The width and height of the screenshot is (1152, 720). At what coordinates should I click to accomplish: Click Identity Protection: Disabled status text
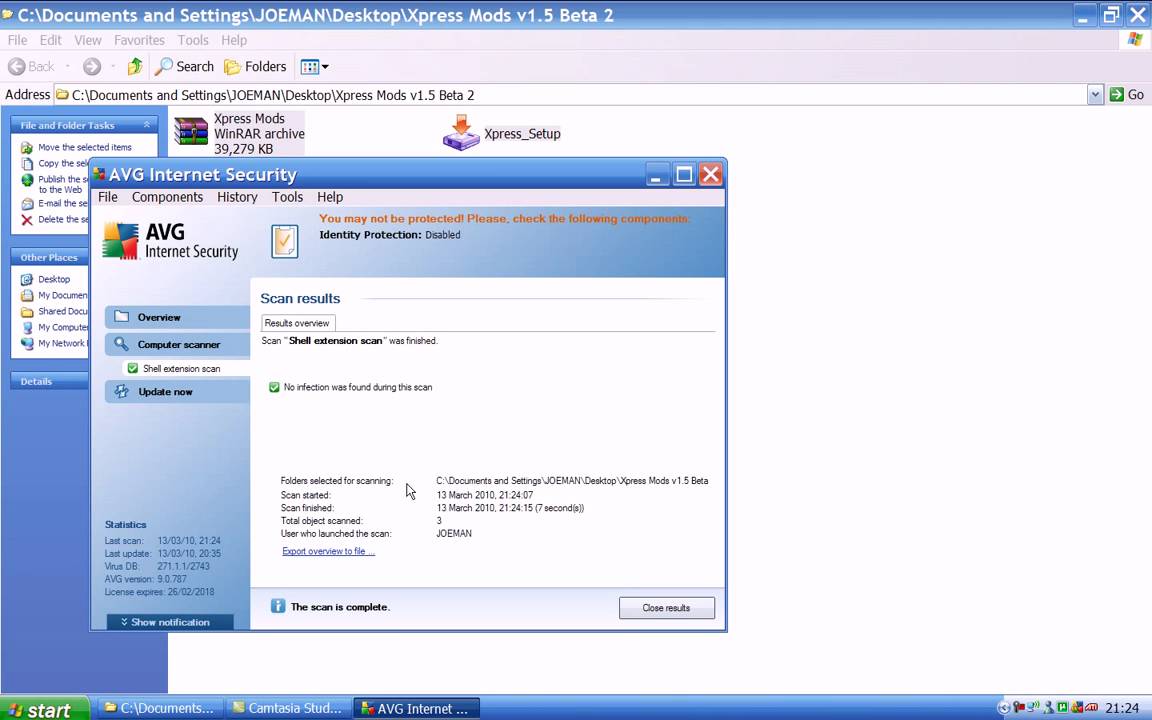pos(389,235)
